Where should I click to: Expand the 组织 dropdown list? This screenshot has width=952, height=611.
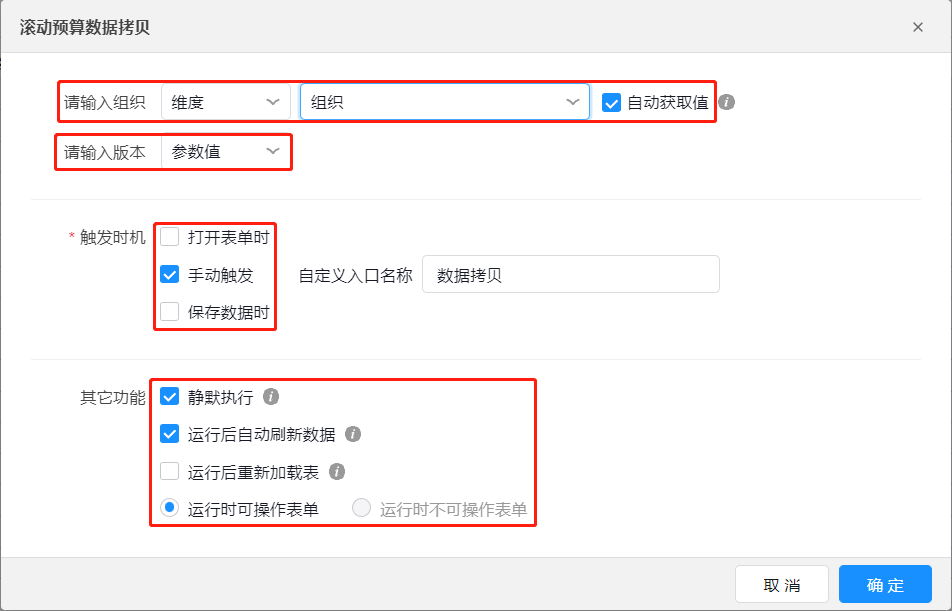coord(444,102)
